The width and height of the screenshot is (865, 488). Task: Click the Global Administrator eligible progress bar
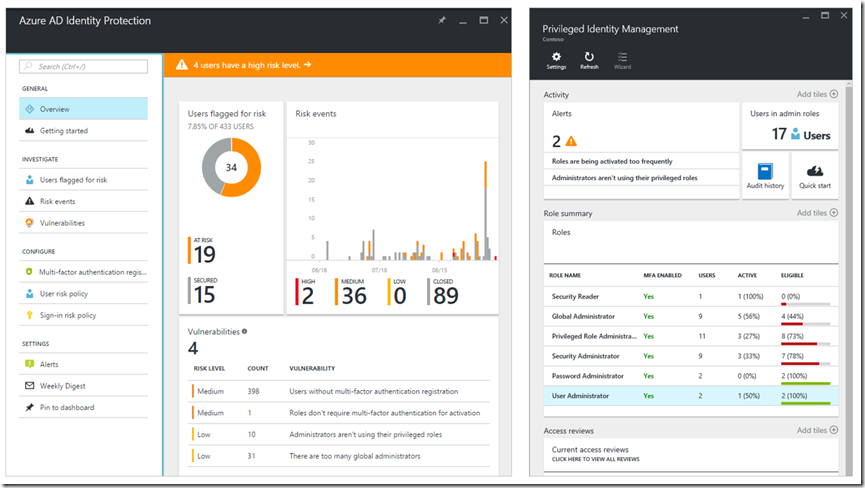[805, 324]
